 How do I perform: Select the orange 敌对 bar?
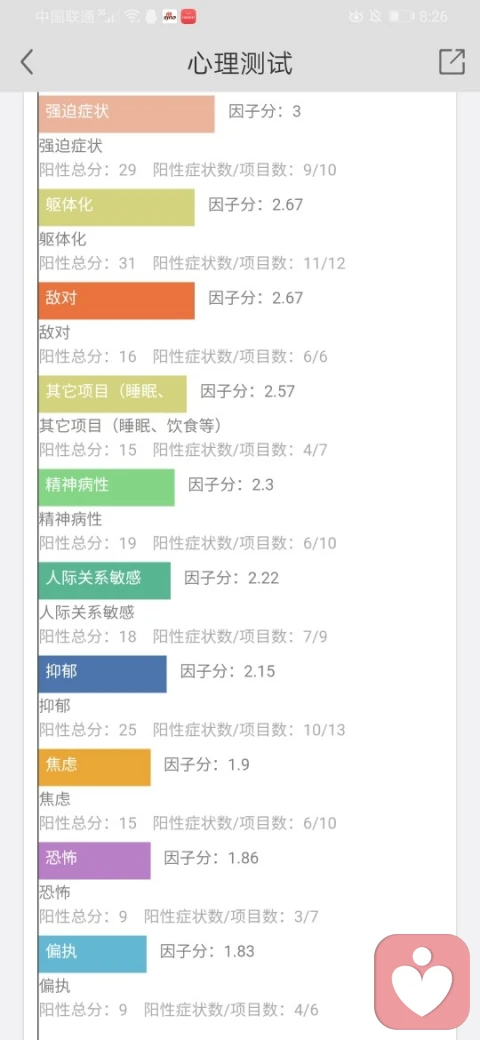pos(117,300)
